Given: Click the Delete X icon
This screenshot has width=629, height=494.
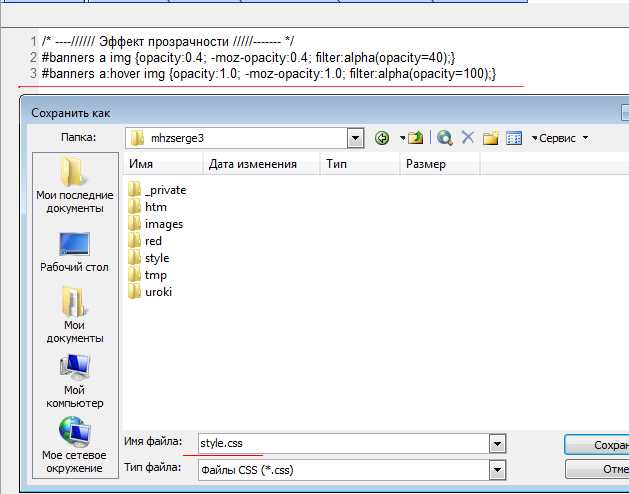Looking at the screenshot, I should click(x=467, y=138).
